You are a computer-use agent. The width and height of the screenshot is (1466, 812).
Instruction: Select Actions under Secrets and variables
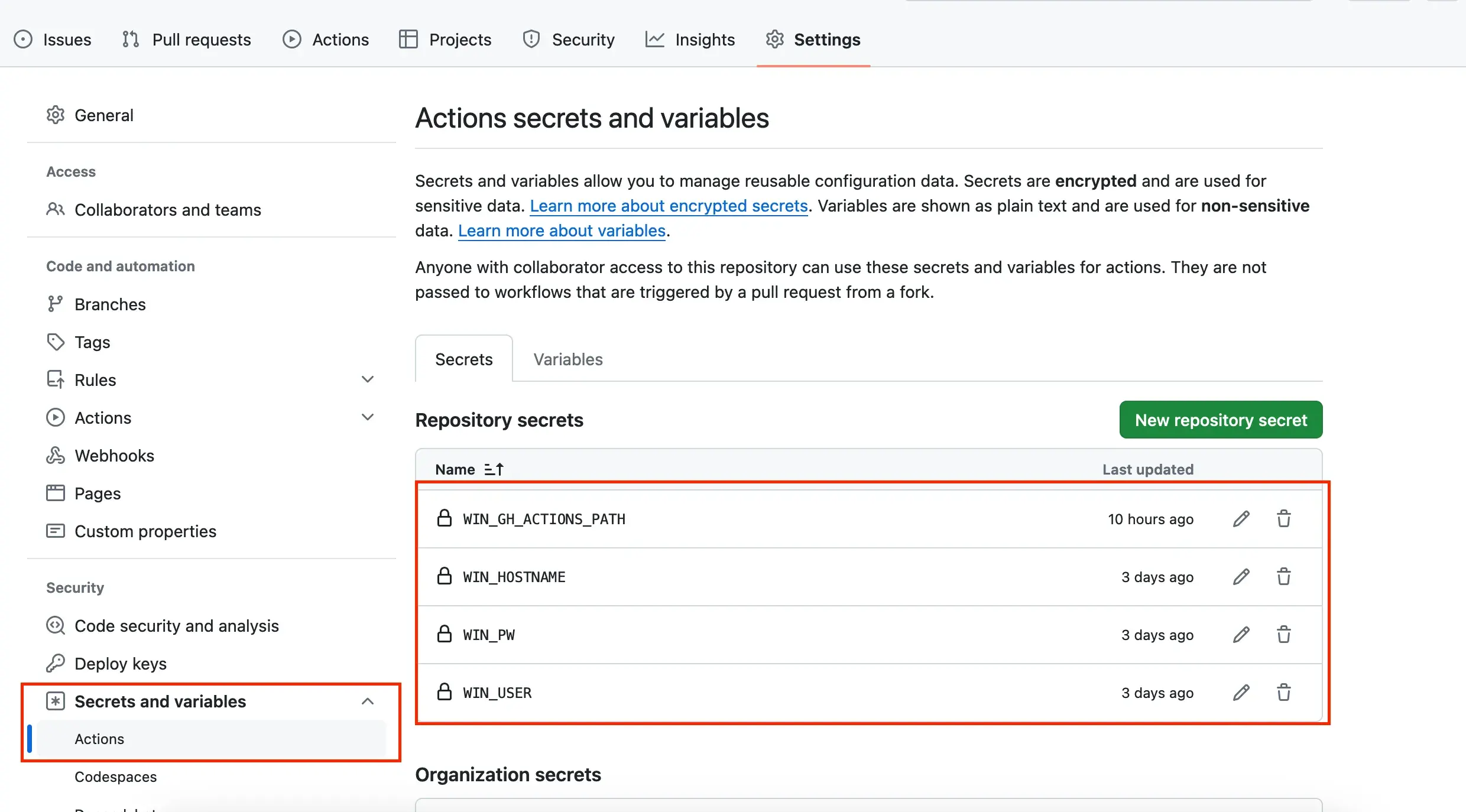(x=211, y=739)
